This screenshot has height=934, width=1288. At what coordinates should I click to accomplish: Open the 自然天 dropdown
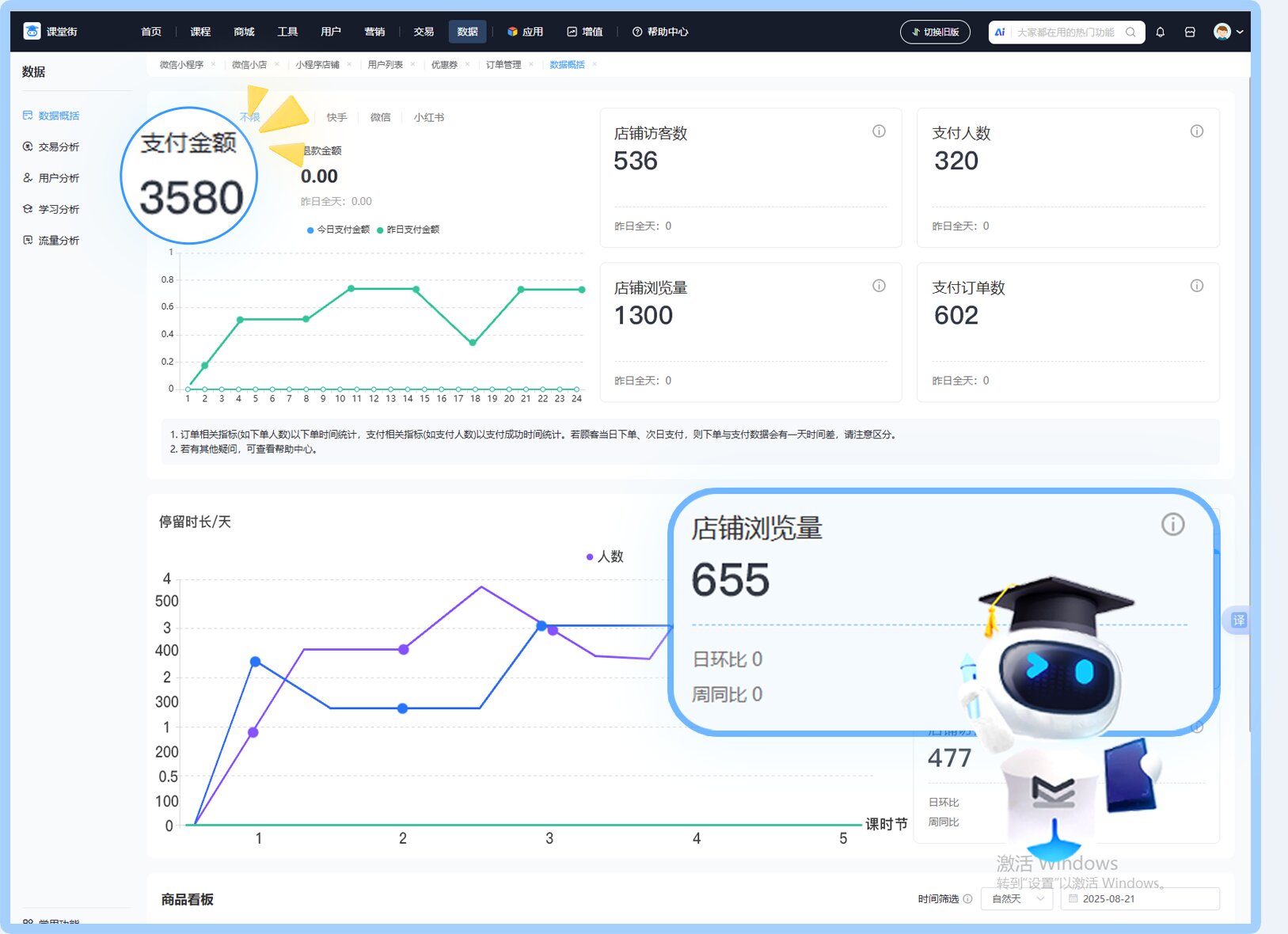(x=1017, y=898)
